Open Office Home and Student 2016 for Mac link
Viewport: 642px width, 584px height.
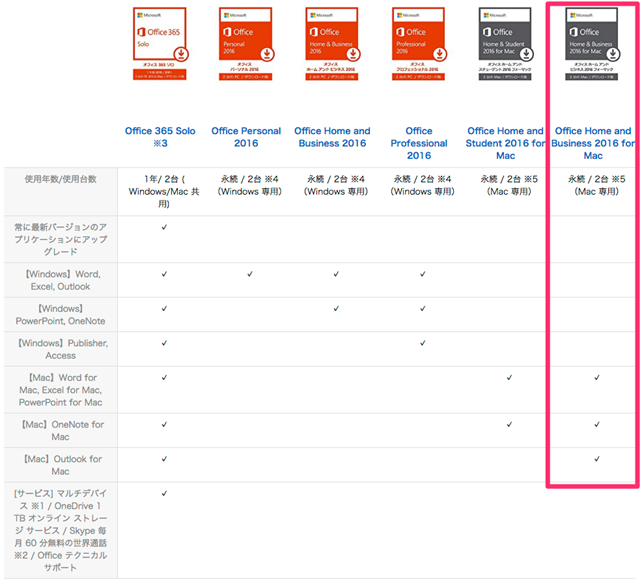(506, 143)
